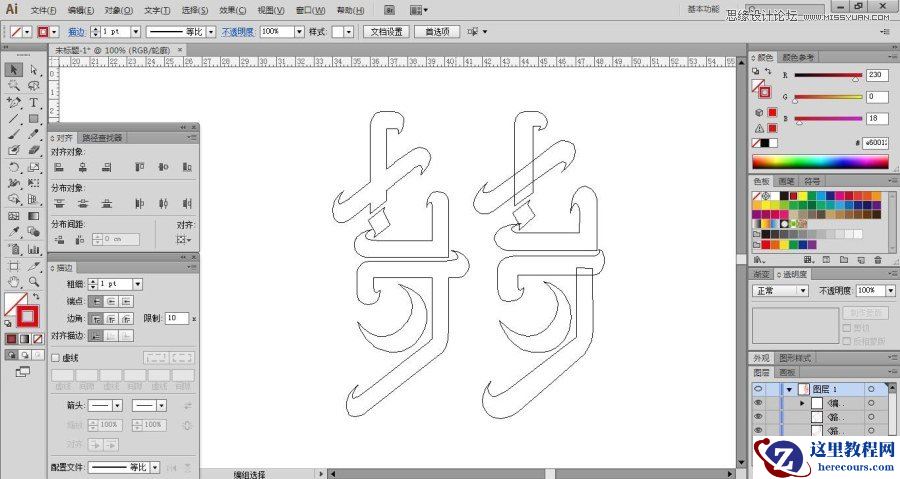Delete swatch using trash icon in Swatches panel
Image resolution: width=900 pixels, height=479 pixels.
tap(878, 260)
